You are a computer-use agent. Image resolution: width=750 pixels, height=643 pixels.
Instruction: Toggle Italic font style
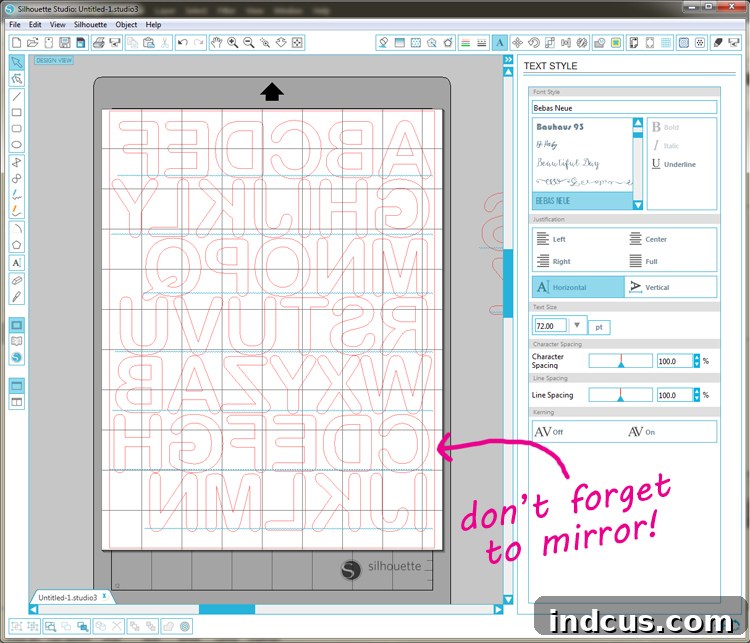click(665, 145)
